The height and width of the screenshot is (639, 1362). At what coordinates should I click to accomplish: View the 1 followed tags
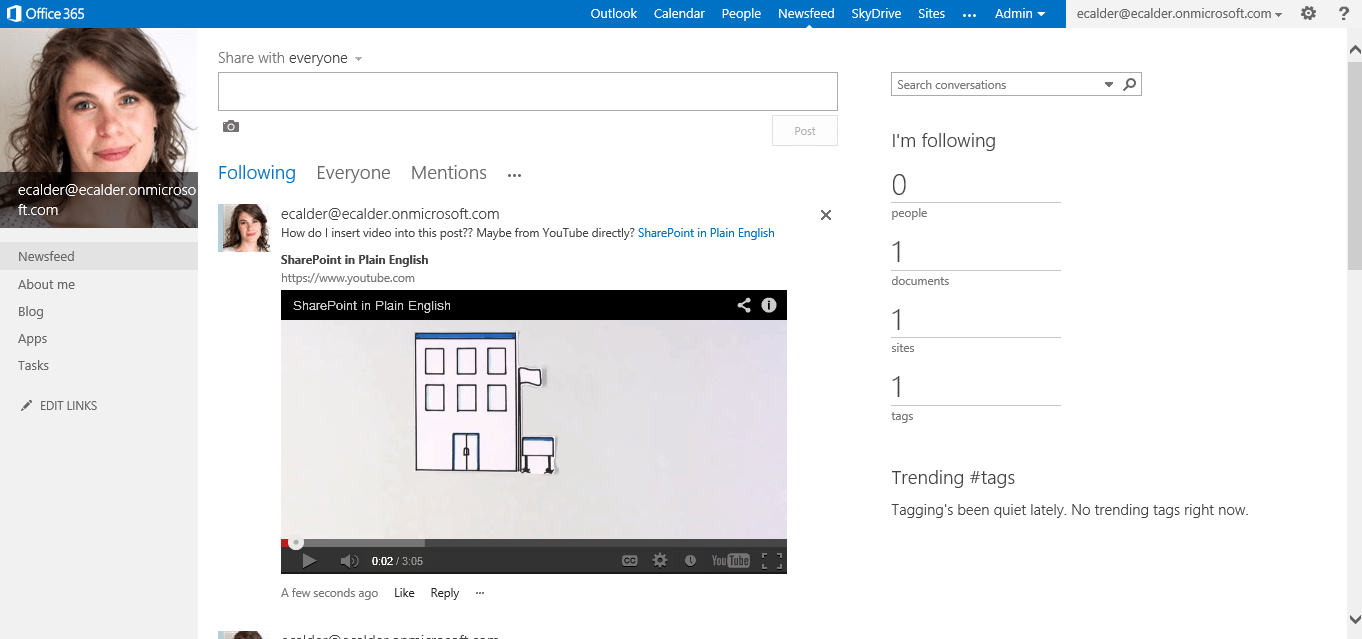(x=976, y=397)
